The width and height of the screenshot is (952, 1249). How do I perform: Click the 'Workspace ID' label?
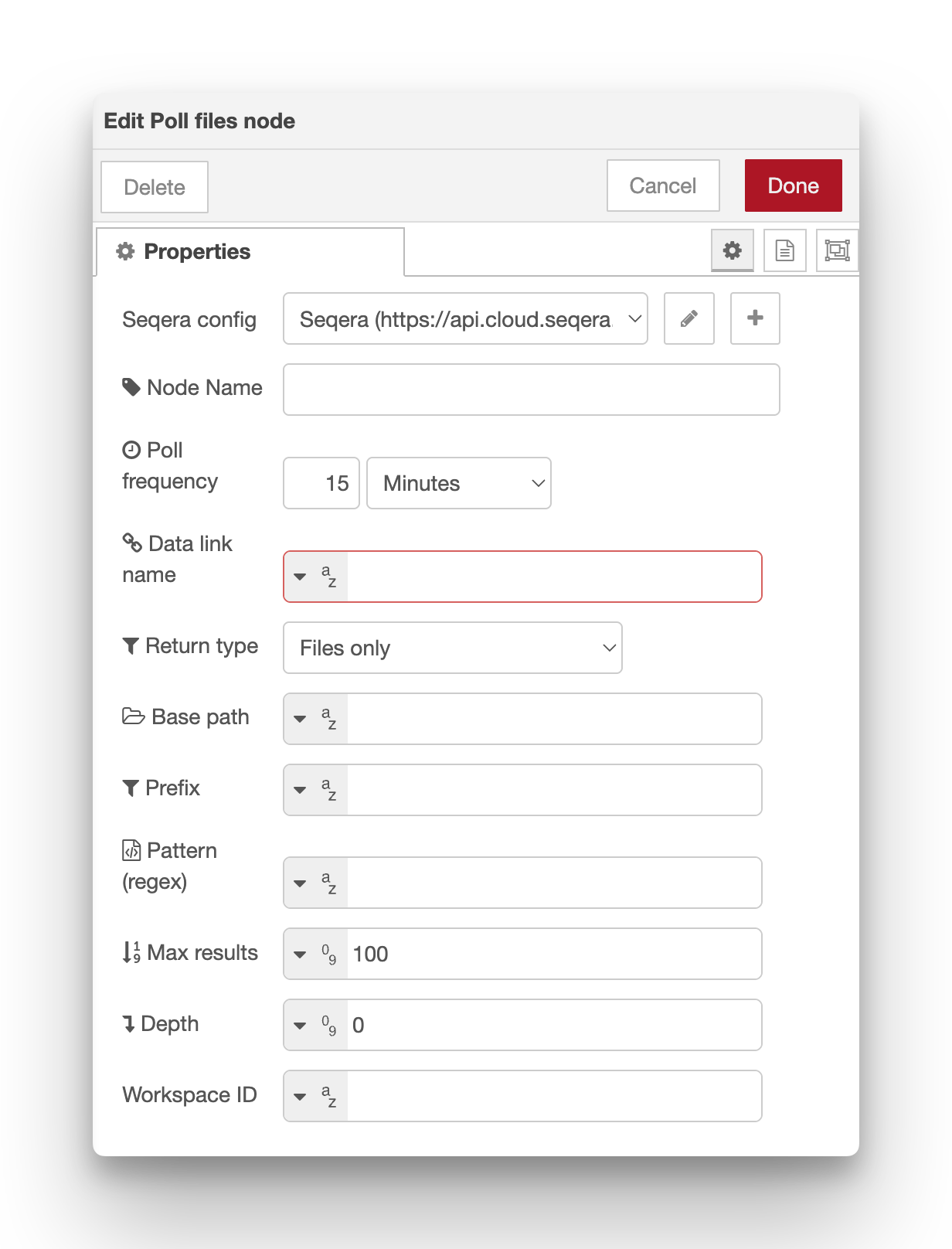(189, 1095)
